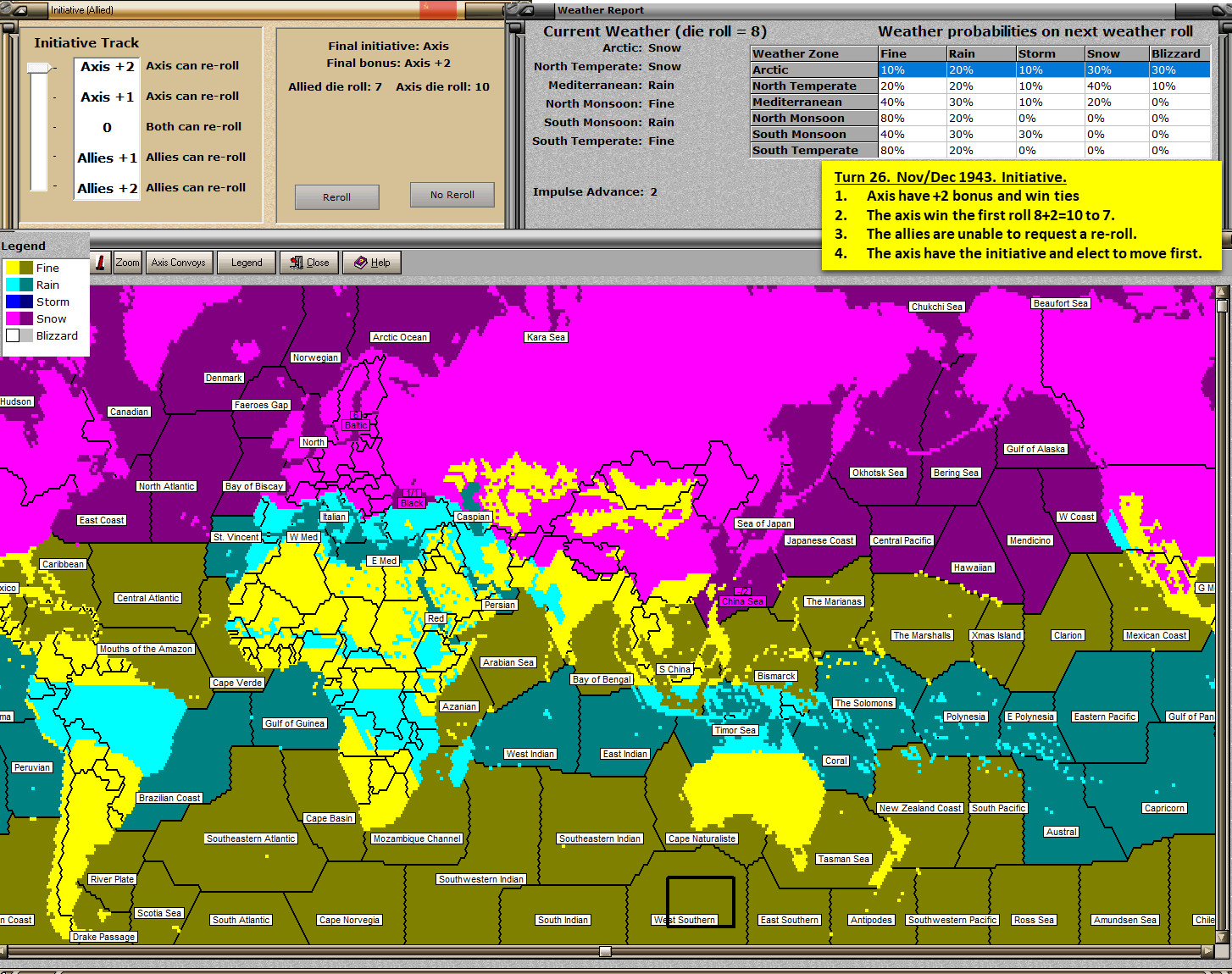Click the Soviet flag in Initiative title bar

point(438,10)
